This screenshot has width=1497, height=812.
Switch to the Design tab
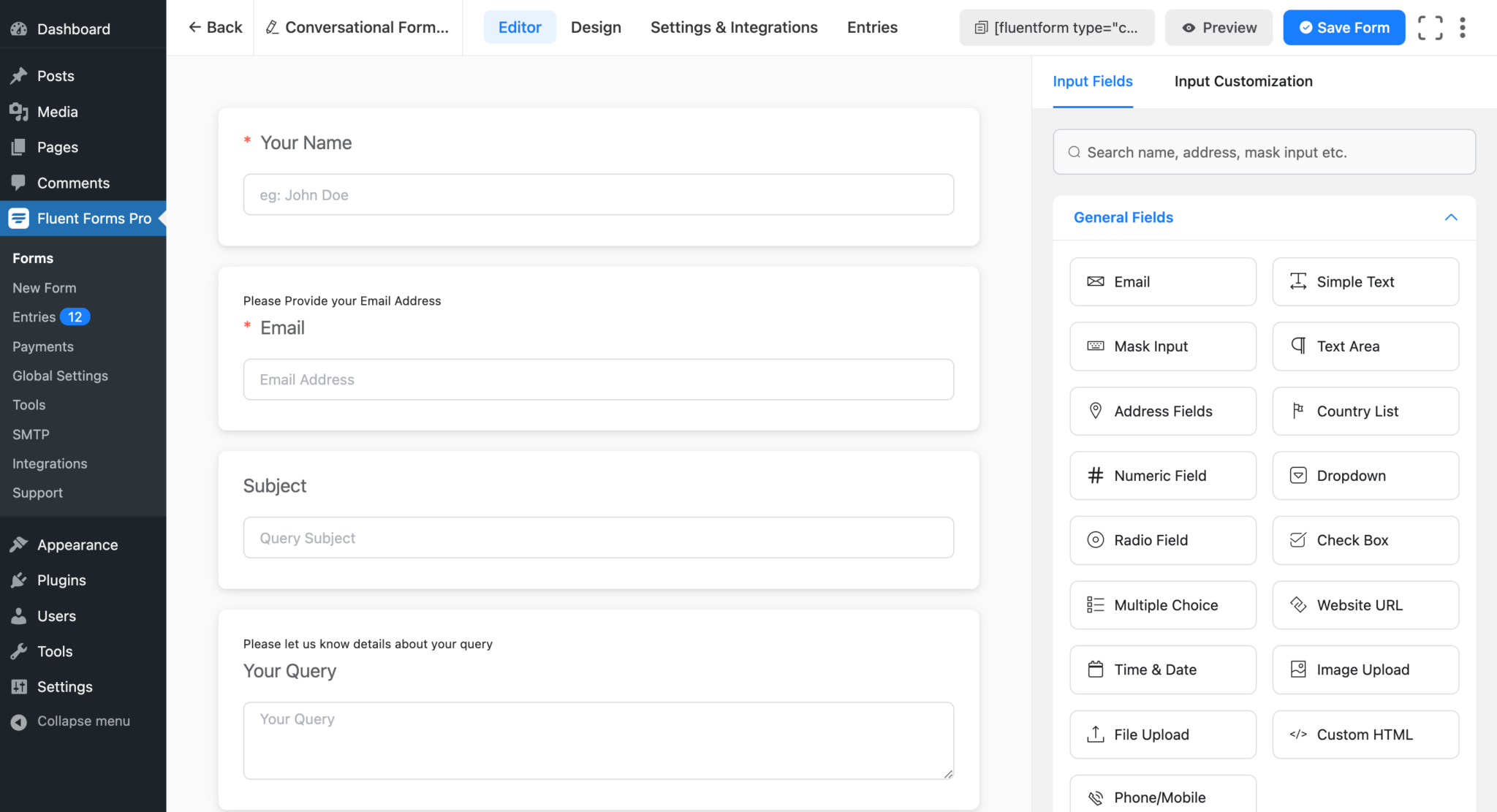coord(596,27)
